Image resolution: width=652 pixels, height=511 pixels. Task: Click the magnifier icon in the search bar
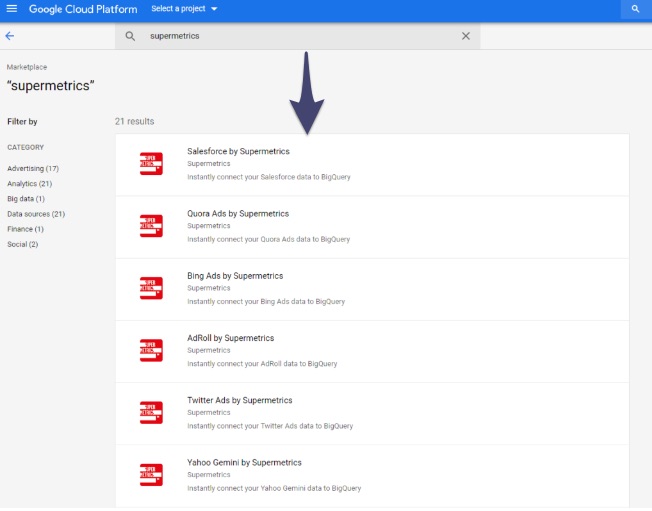(130, 36)
